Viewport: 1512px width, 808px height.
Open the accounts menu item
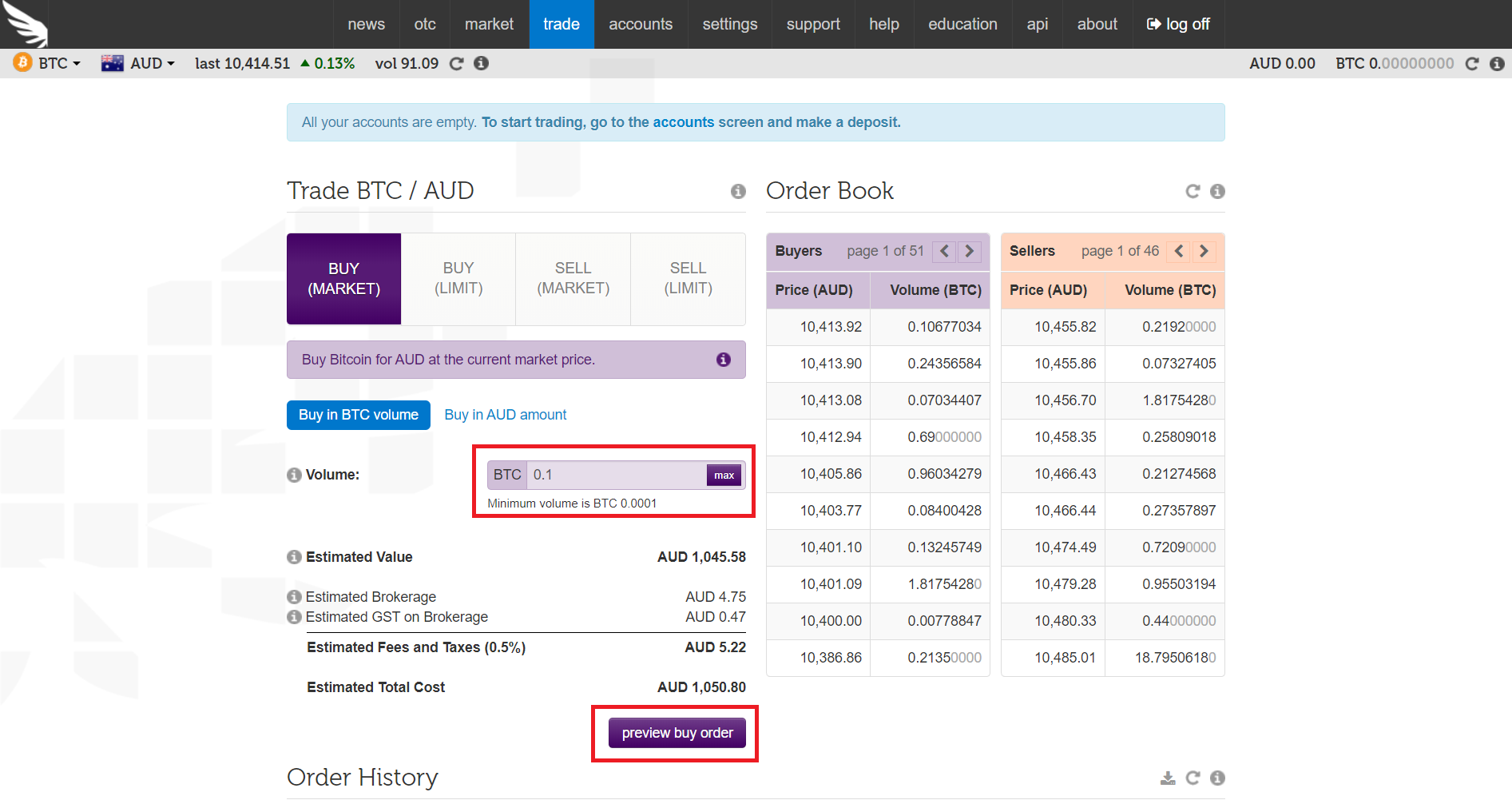pos(640,25)
